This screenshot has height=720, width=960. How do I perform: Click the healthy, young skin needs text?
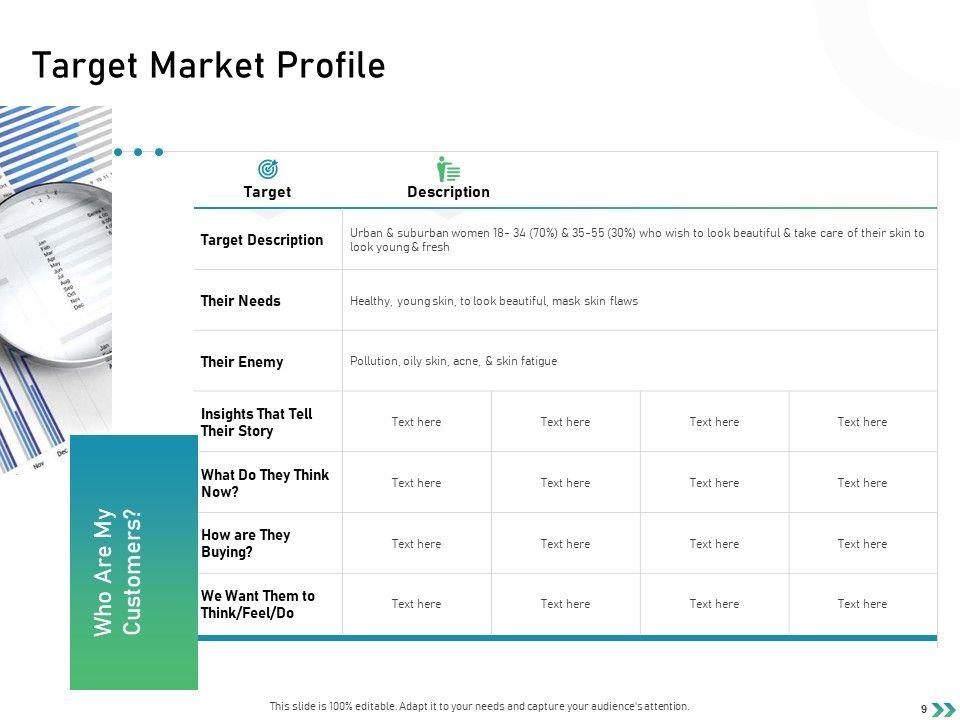pyautogui.click(x=494, y=301)
